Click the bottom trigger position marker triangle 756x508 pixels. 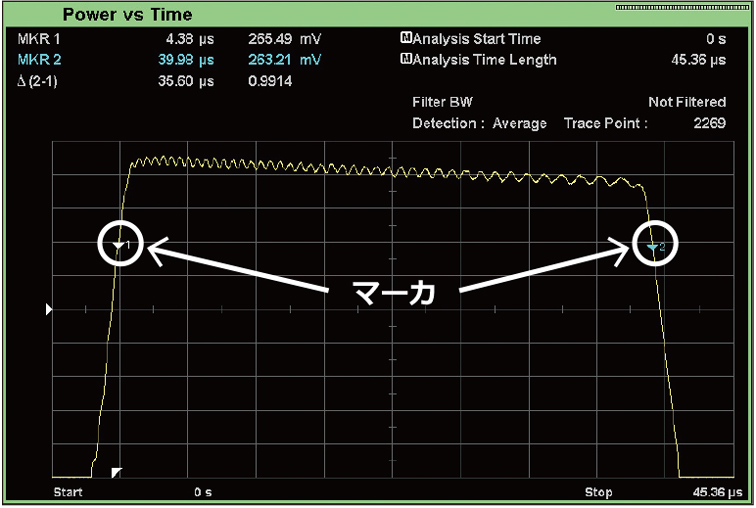(x=117, y=472)
